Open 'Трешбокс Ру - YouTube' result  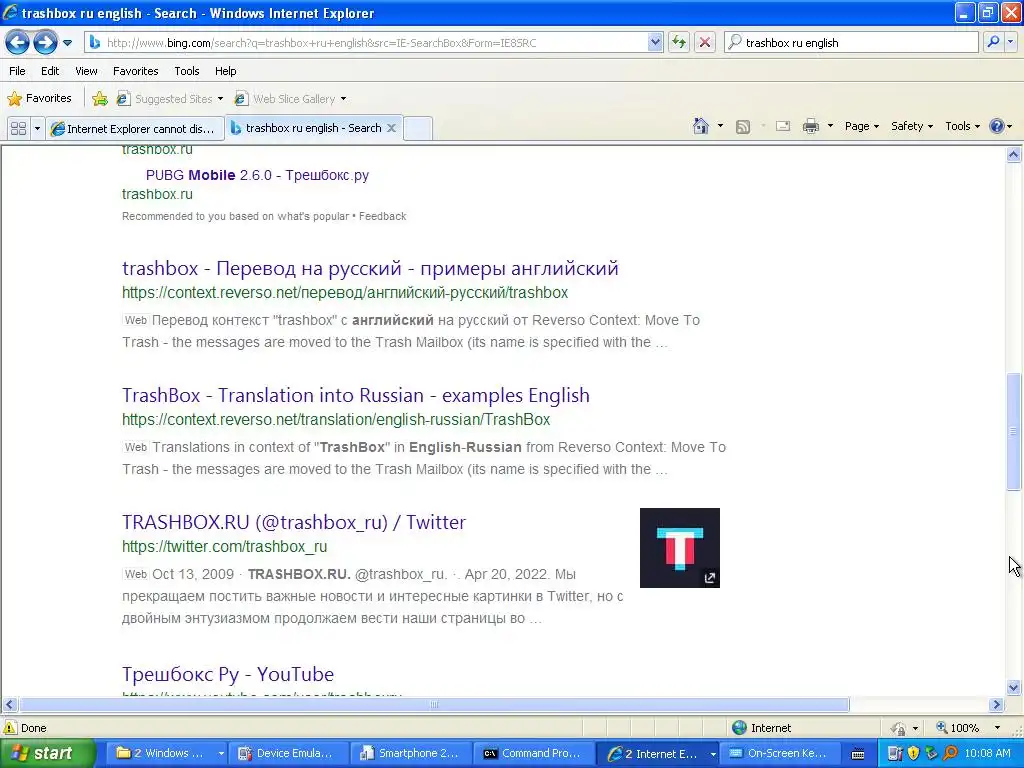click(228, 674)
